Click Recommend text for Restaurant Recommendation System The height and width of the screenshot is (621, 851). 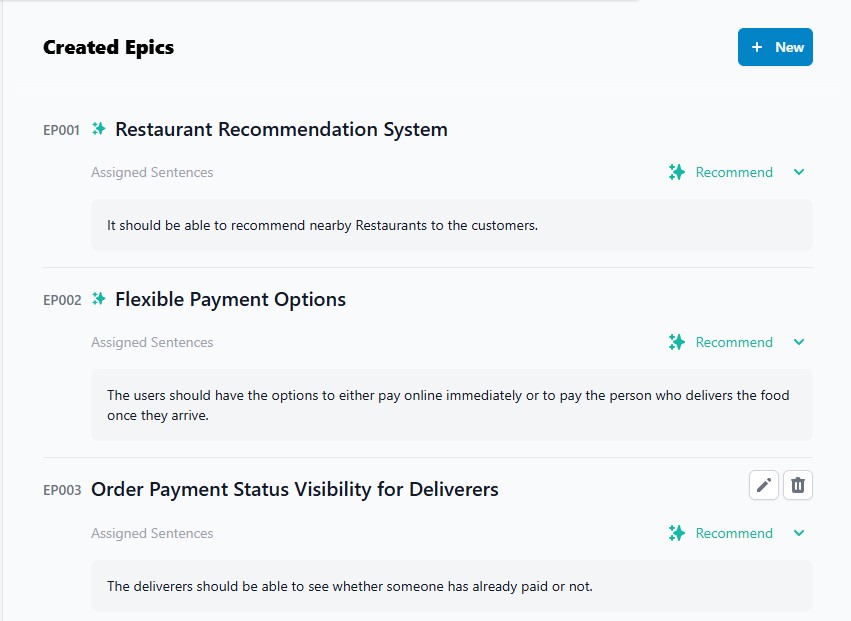[734, 172]
